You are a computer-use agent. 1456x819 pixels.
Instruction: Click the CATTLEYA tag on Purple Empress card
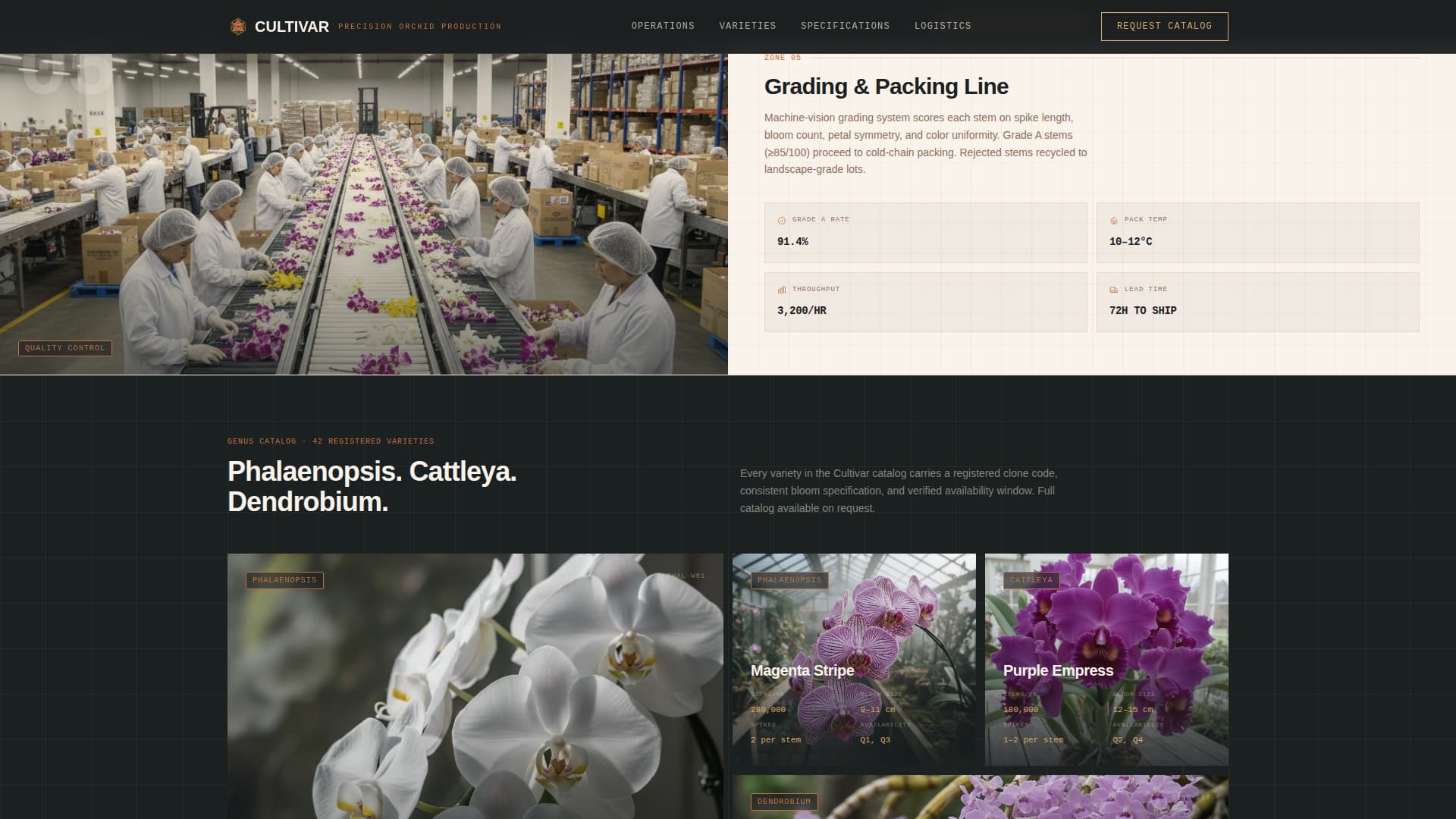point(1031,580)
